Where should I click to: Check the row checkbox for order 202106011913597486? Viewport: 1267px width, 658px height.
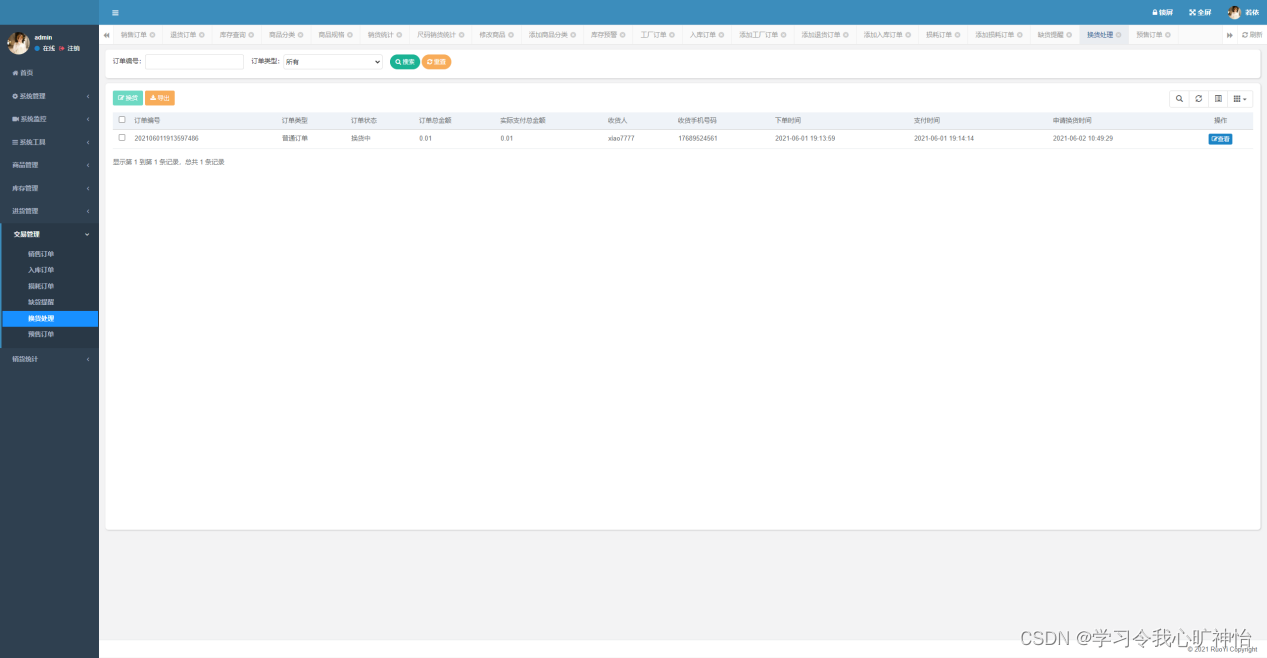(x=122, y=138)
